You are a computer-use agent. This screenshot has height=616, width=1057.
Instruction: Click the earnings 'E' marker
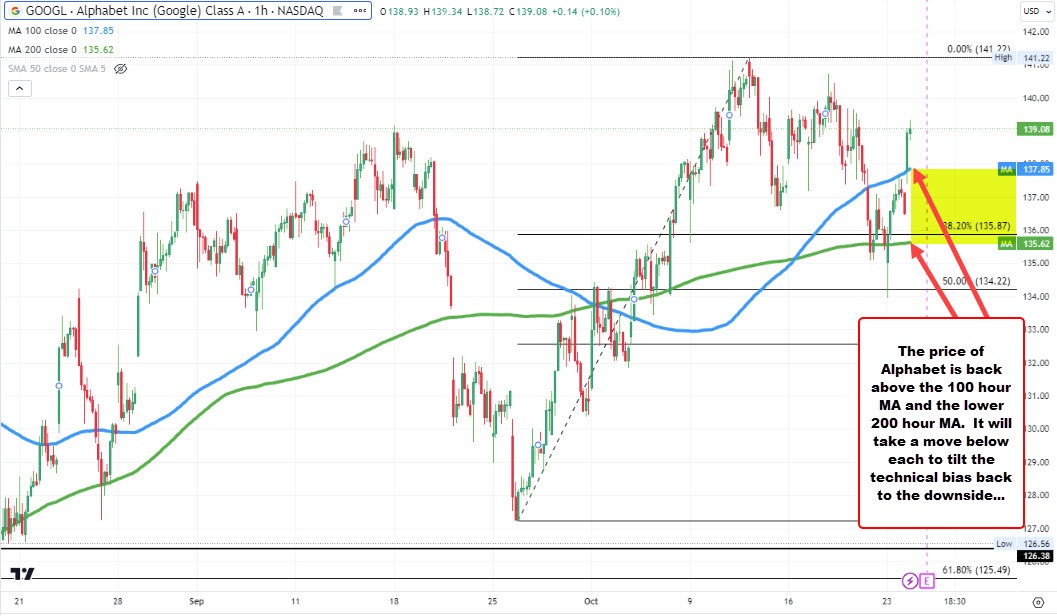[x=927, y=580]
